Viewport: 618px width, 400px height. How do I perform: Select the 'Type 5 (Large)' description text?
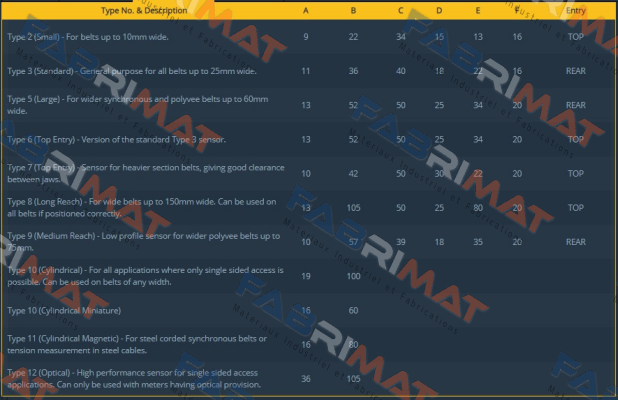[x=138, y=105]
